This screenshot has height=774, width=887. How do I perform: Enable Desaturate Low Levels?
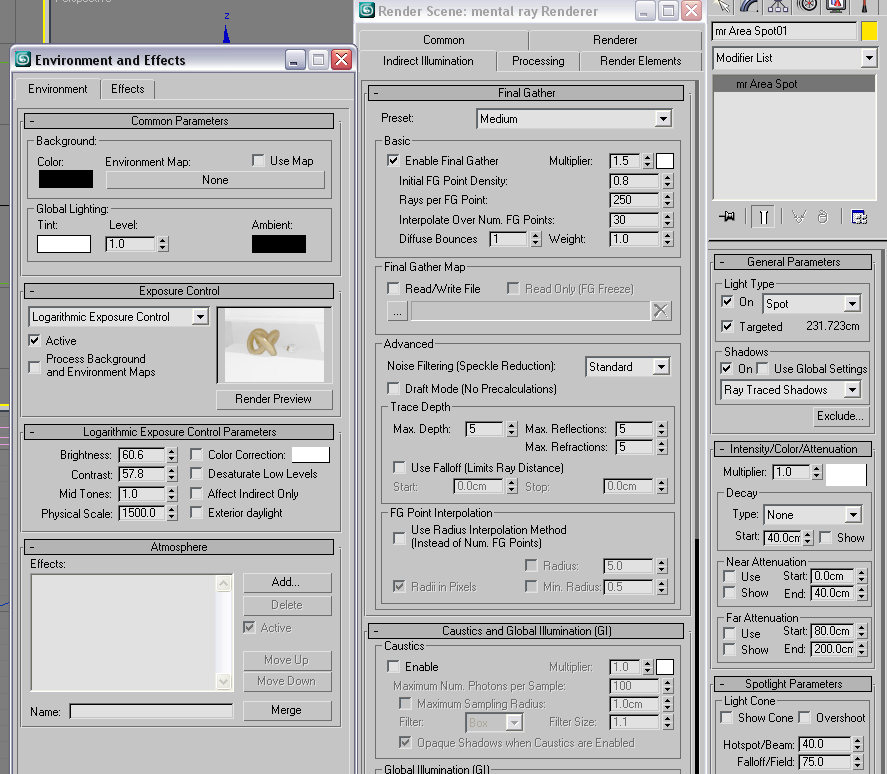pyautogui.click(x=196, y=474)
